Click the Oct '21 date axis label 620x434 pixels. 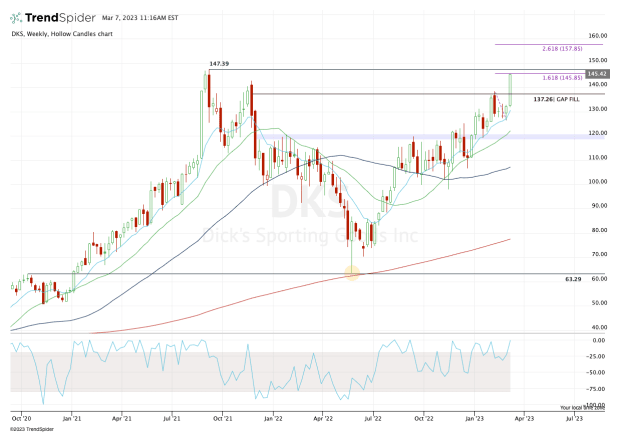pos(223,418)
